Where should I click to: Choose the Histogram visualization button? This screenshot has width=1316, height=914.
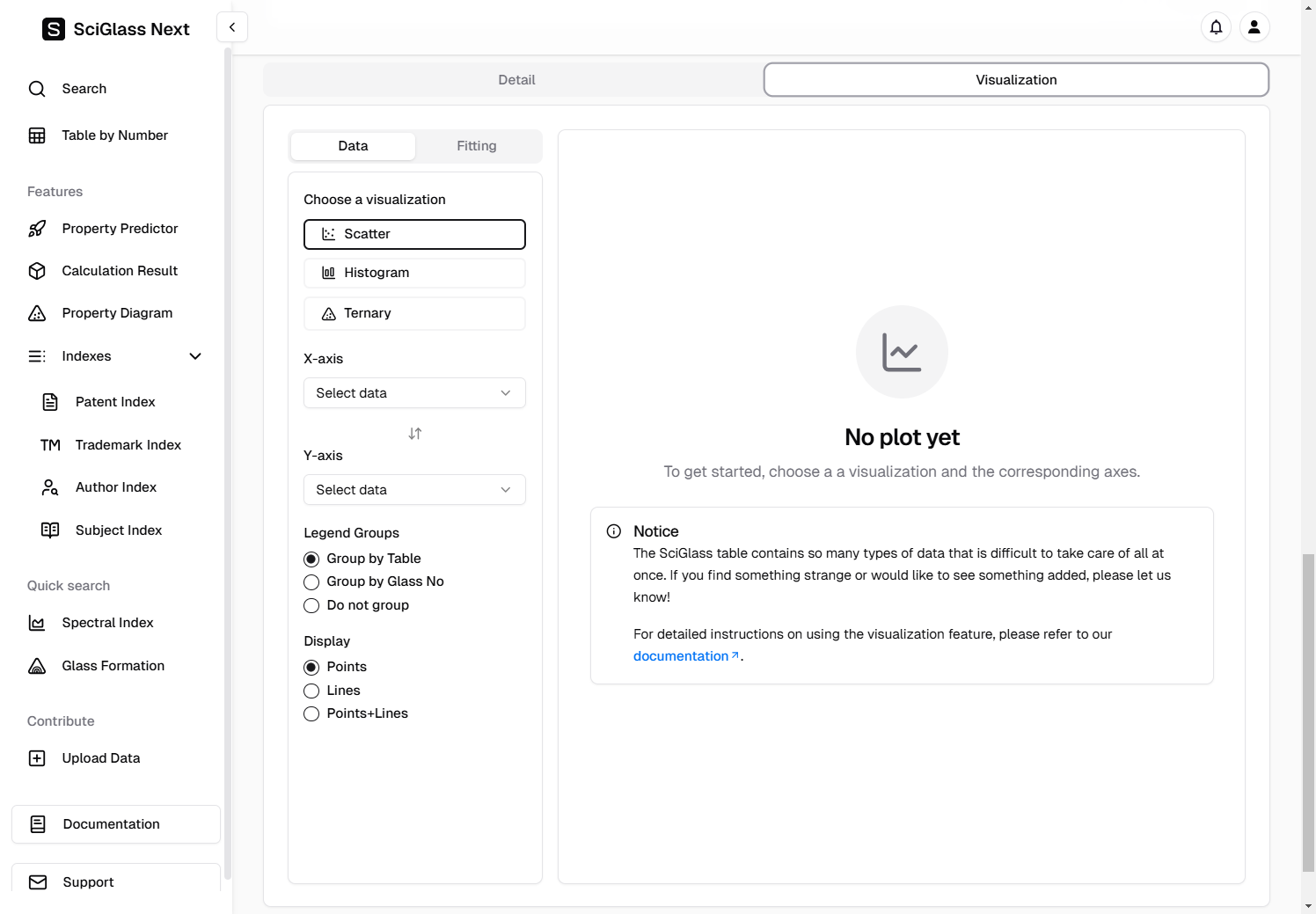point(414,273)
